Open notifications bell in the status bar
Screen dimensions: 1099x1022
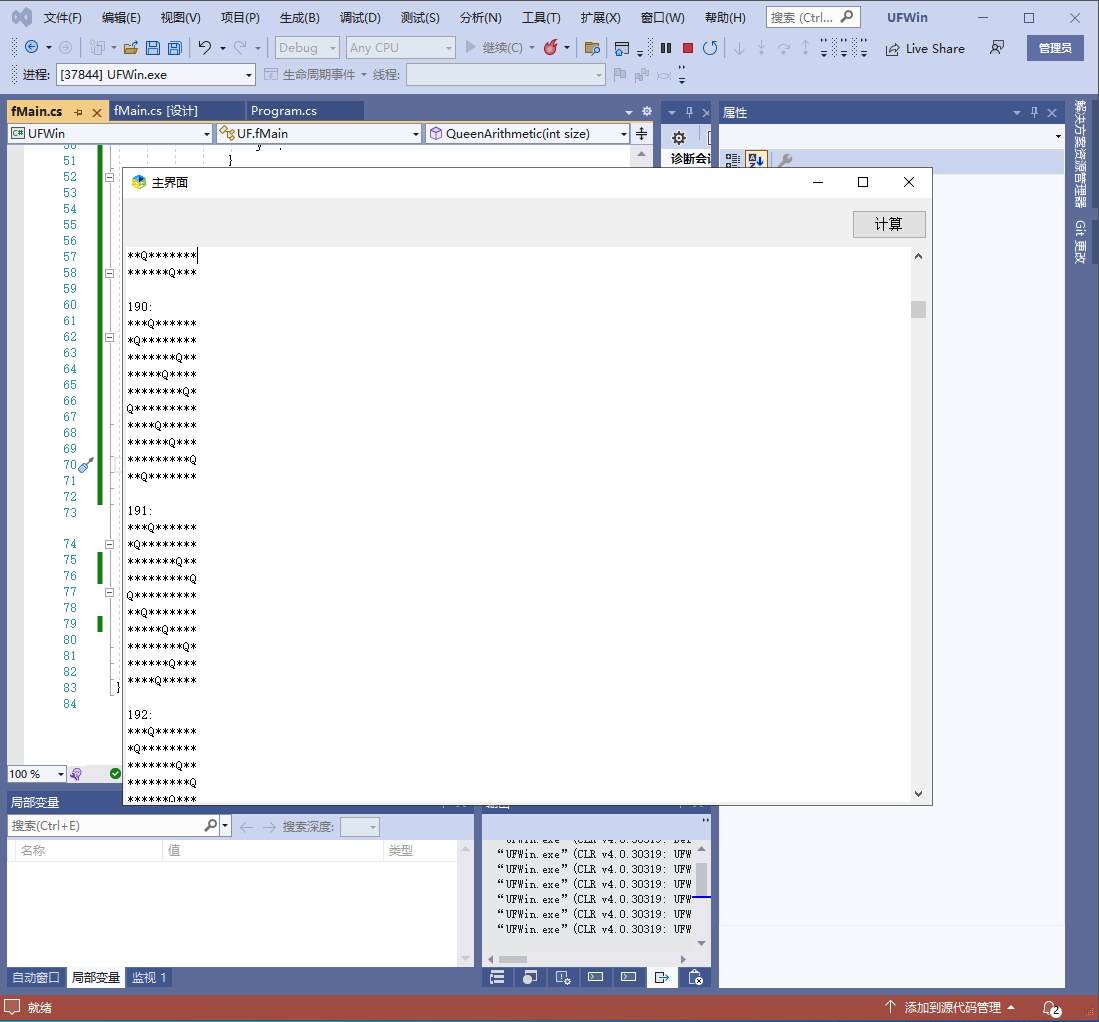point(1051,1008)
